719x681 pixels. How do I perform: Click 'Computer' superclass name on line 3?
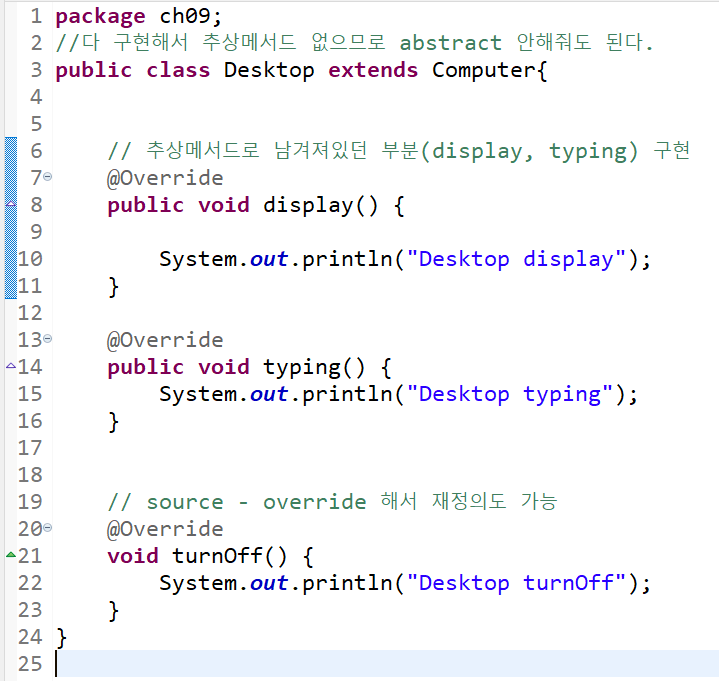tap(484, 70)
